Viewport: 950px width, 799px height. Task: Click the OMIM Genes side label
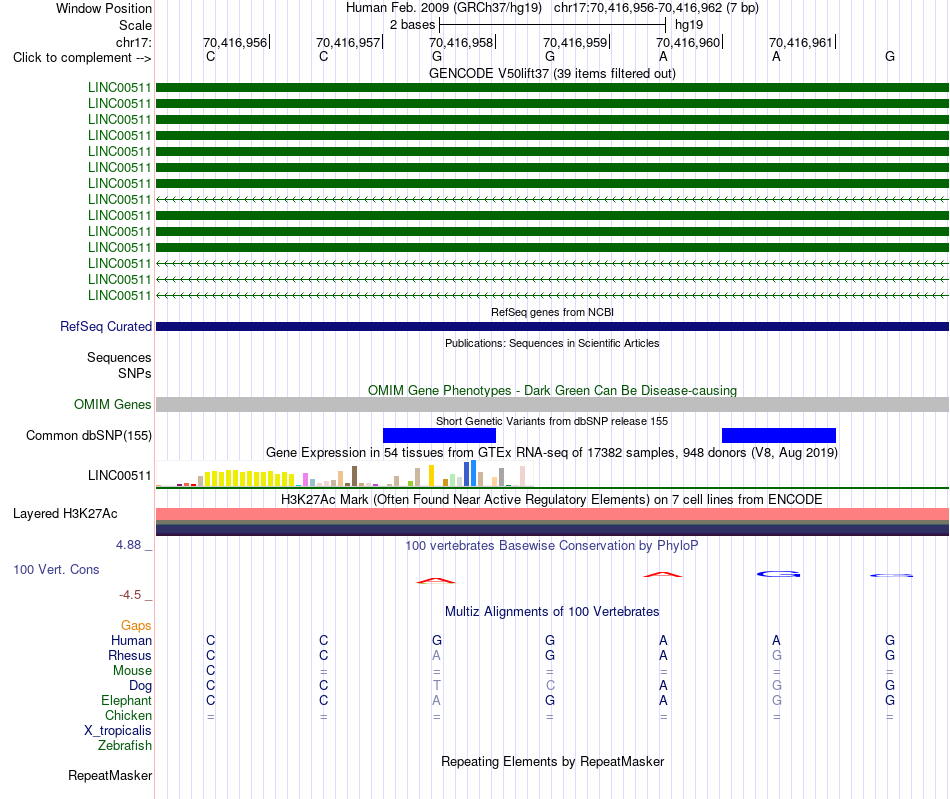coord(113,404)
